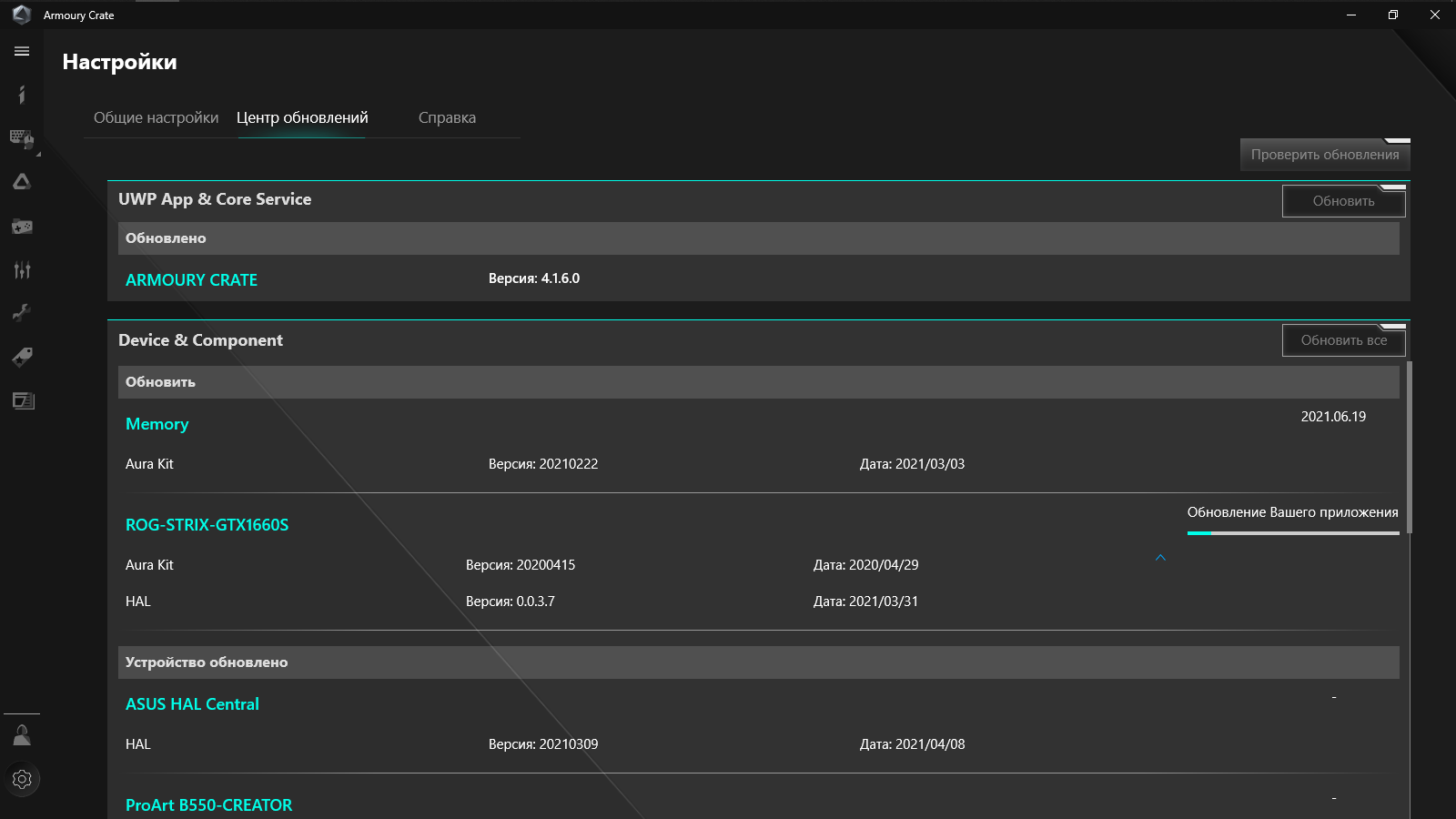
Task: Click the ASUS HAL Central device name
Action: 192,704
